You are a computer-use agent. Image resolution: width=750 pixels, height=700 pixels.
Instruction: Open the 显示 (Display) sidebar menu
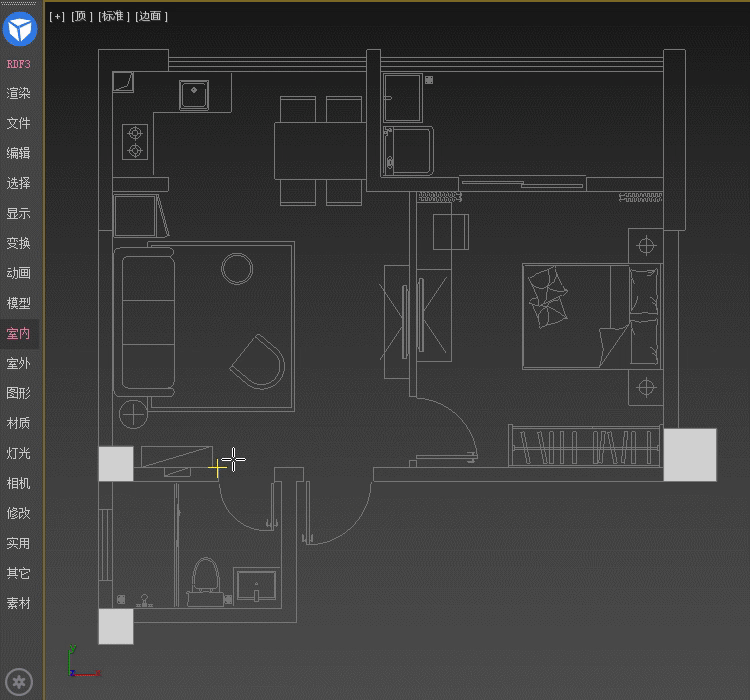pyautogui.click(x=19, y=213)
